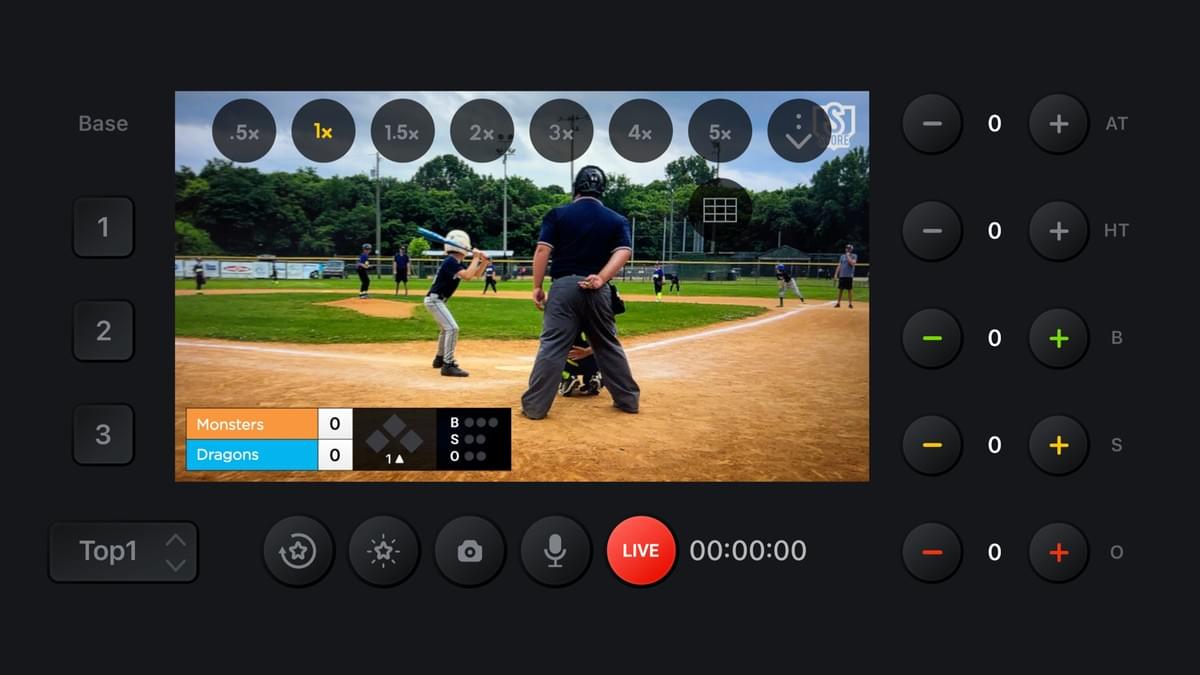Click the Dragons score cell on overlay
Screen dimensions: 1200x675
335,454
